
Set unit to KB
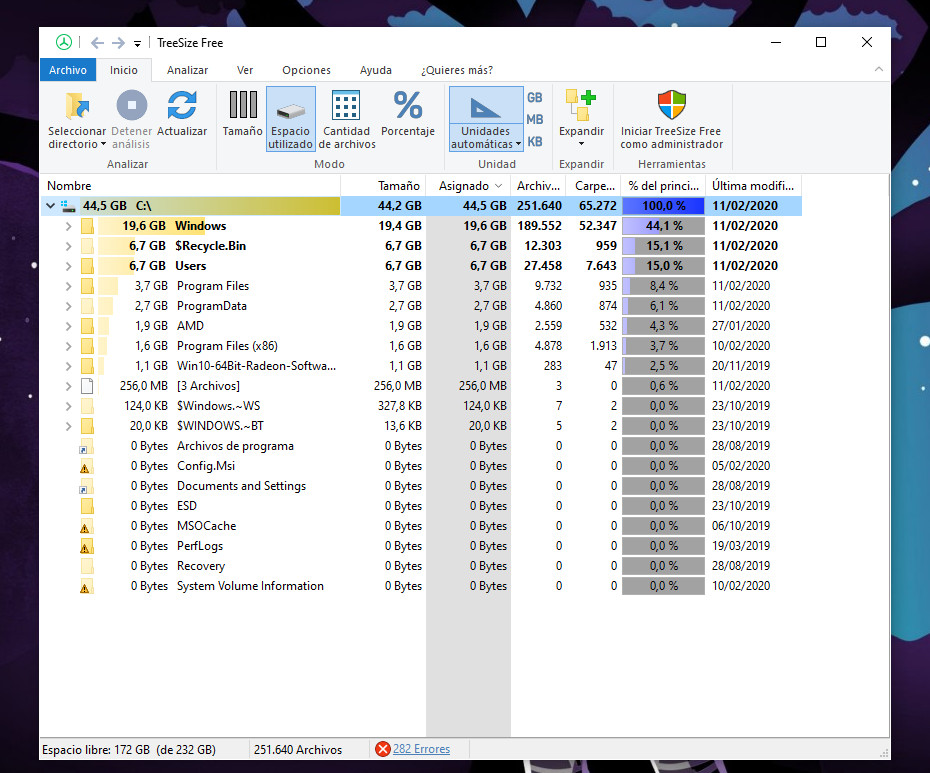click(534, 142)
